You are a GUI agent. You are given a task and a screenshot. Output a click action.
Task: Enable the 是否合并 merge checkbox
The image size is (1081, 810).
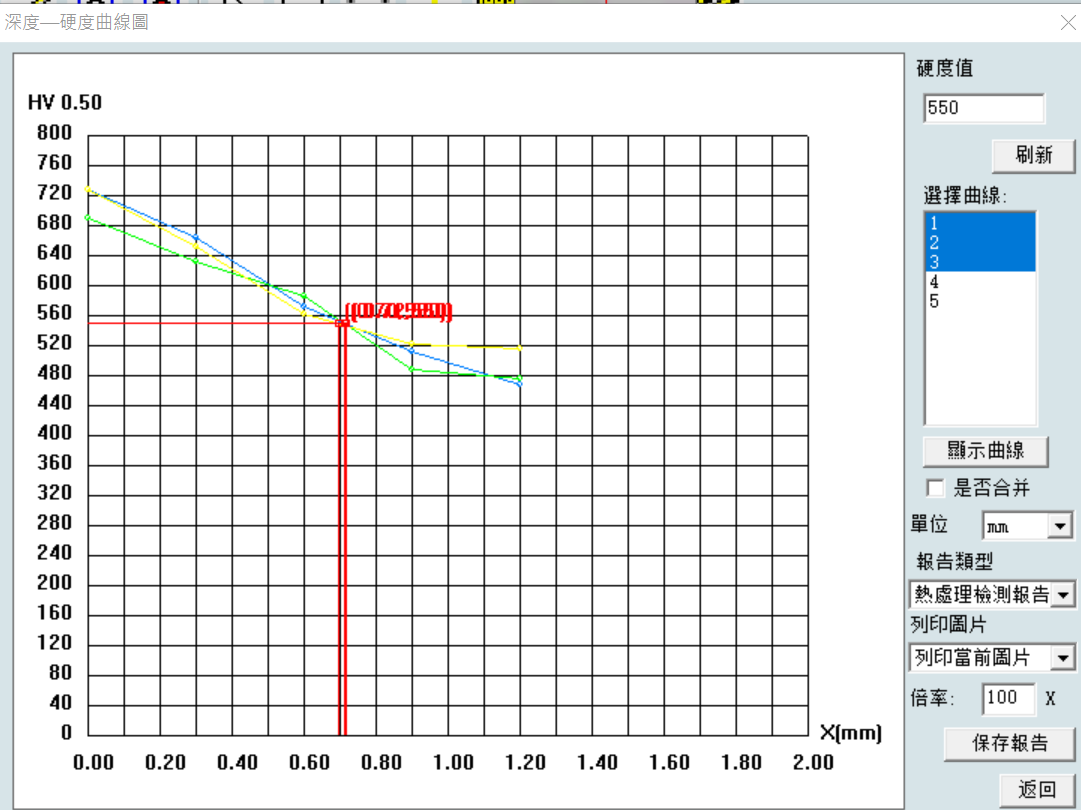pos(936,488)
